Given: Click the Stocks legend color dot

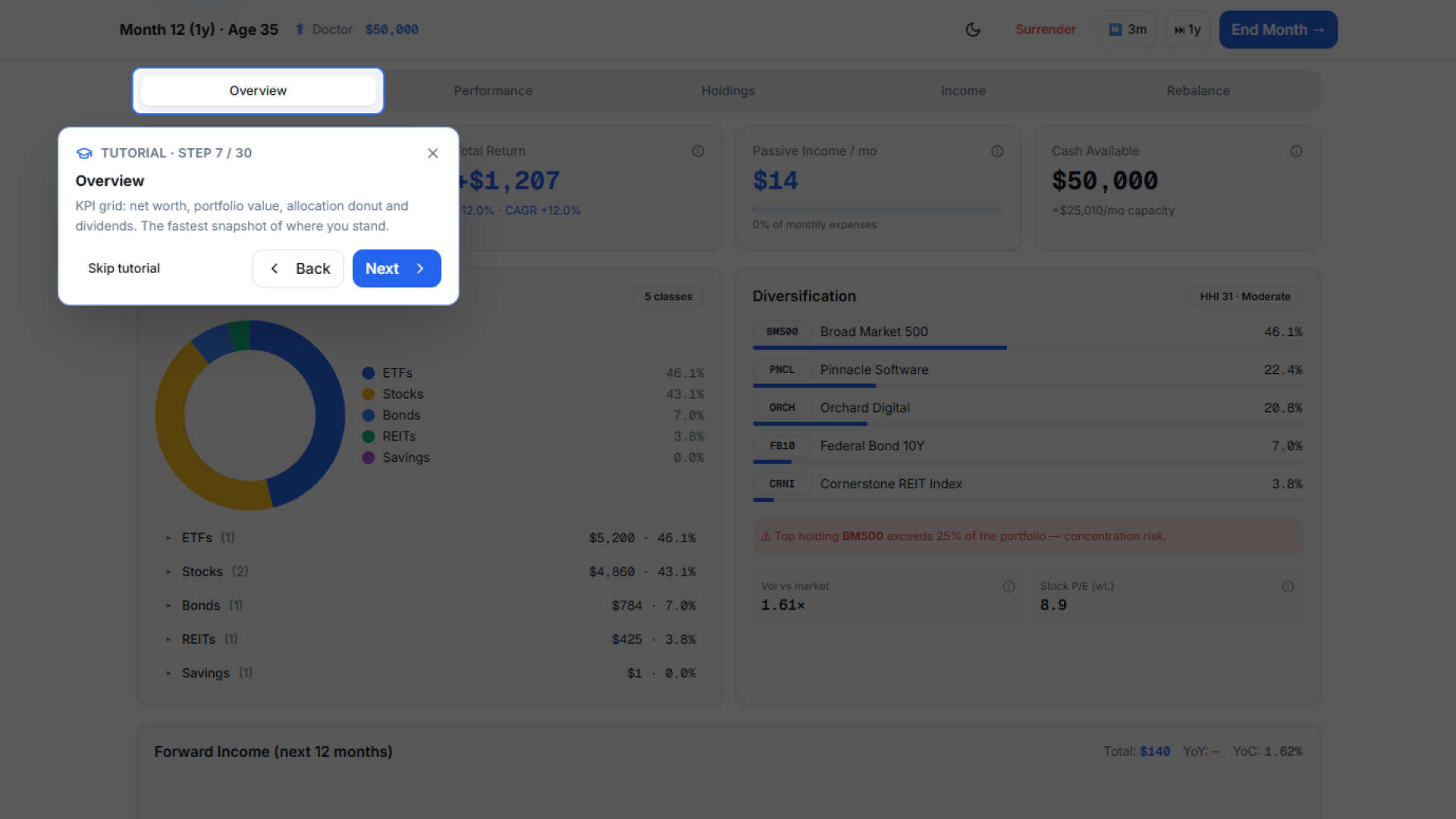Looking at the screenshot, I should tap(369, 394).
